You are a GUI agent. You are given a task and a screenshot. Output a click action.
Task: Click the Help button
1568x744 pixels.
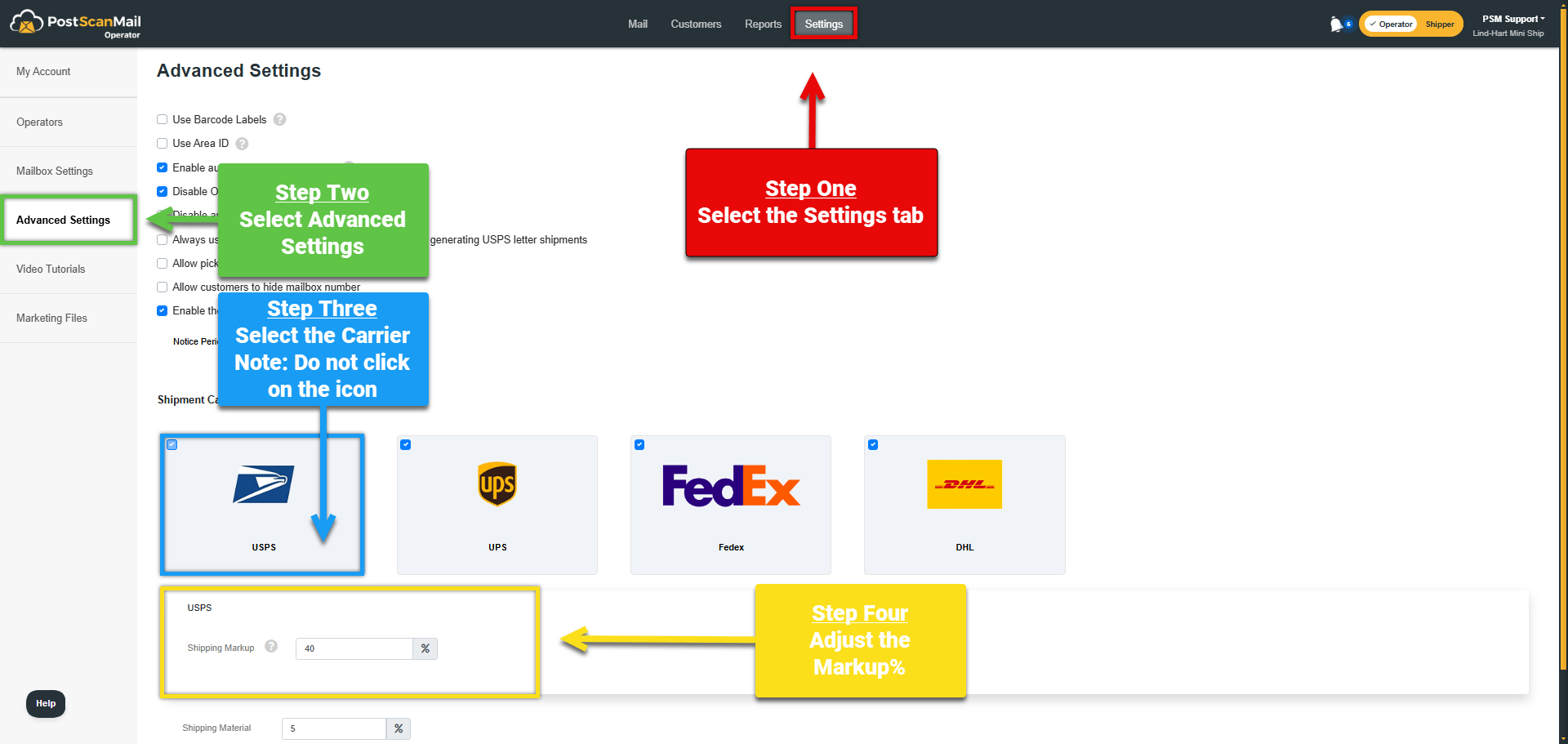tap(46, 704)
